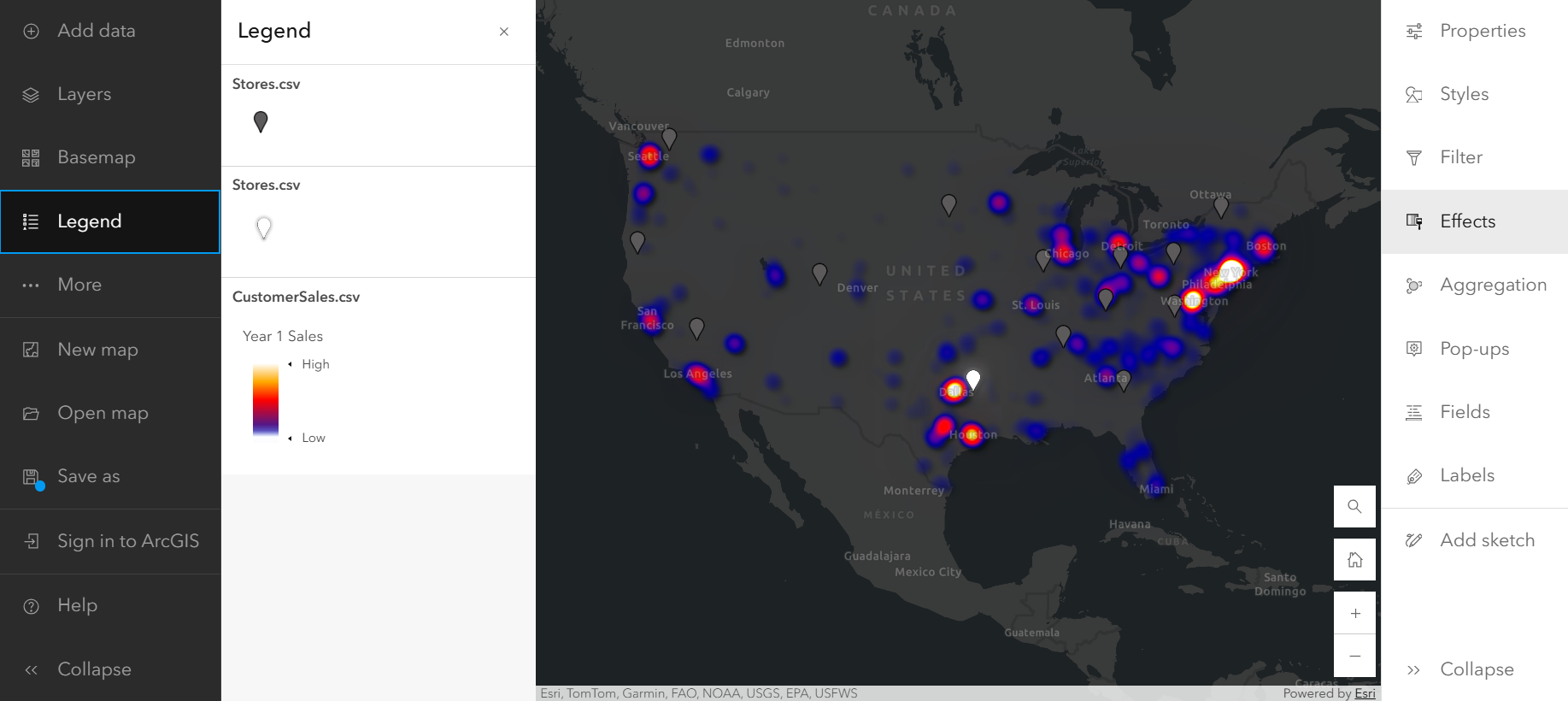Click the store pin near Vancouver

(669, 138)
